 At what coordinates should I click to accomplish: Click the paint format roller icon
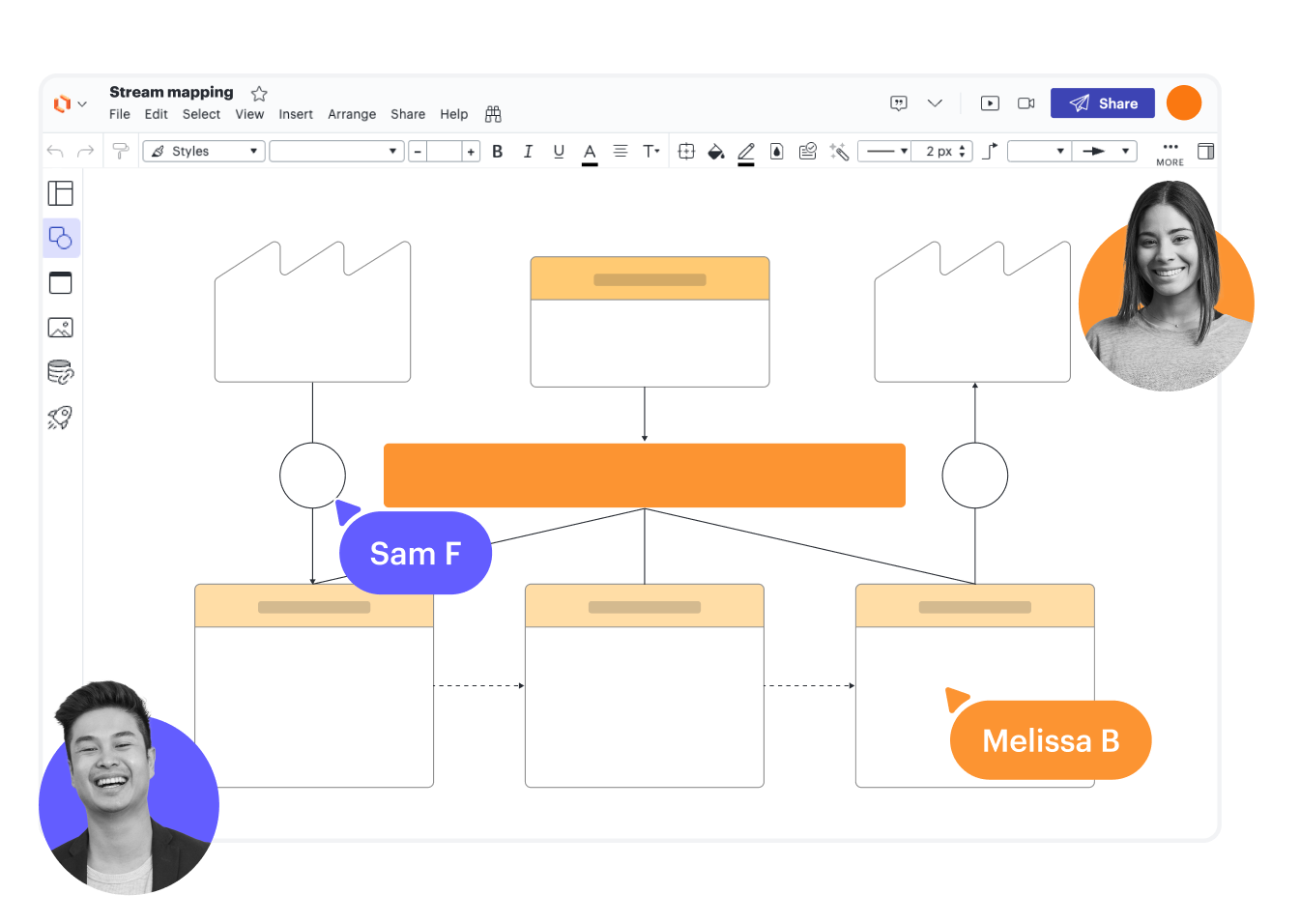tap(121, 151)
